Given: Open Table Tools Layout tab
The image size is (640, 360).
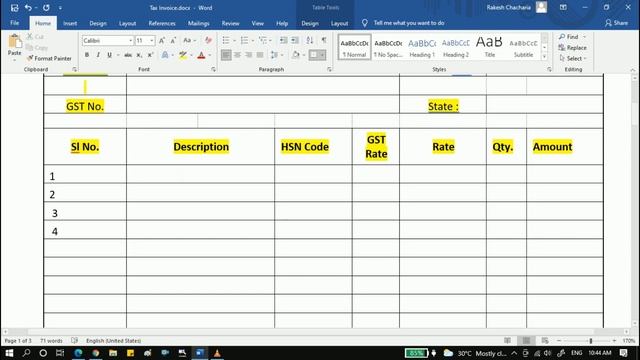Looking at the screenshot, I should (339, 23).
